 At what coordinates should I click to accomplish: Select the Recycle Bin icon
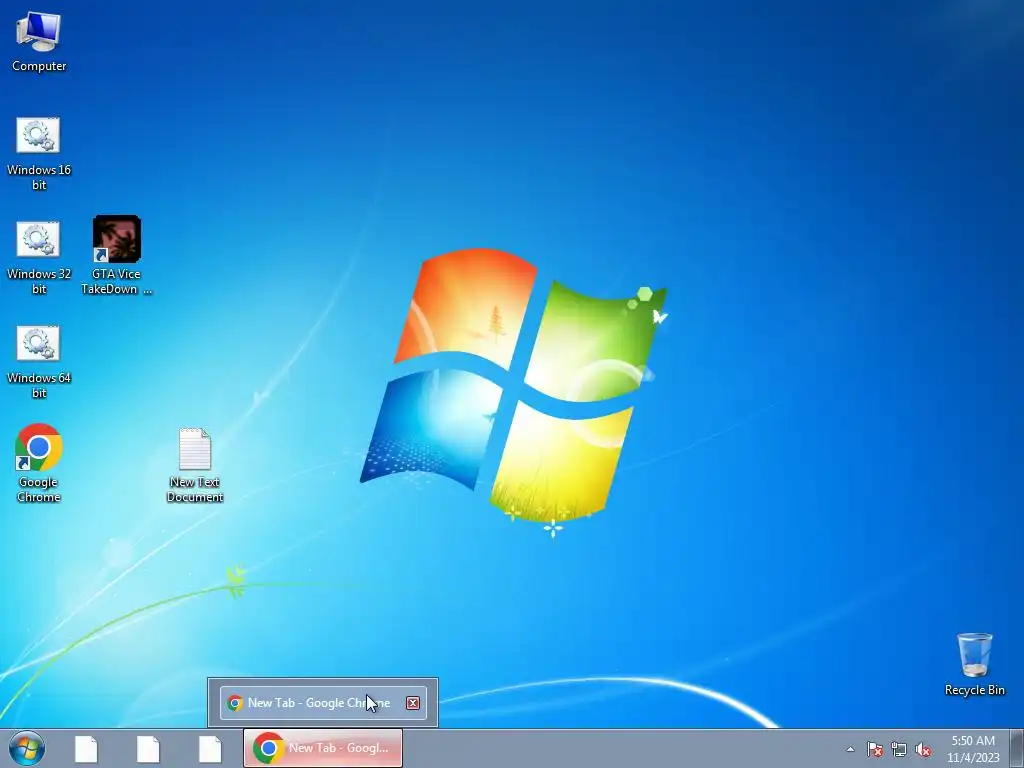pos(974,664)
